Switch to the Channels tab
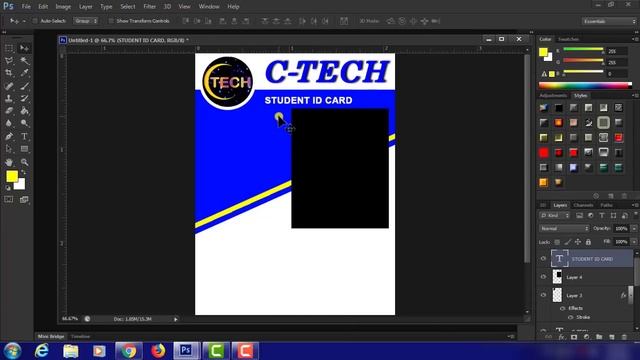The height and width of the screenshot is (360, 640). [583, 205]
